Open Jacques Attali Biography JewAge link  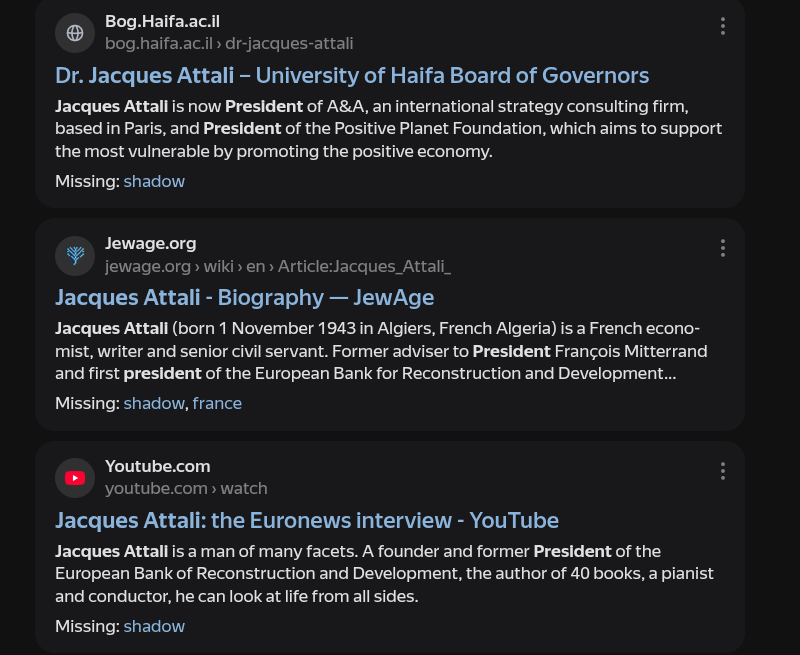[244, 297]
